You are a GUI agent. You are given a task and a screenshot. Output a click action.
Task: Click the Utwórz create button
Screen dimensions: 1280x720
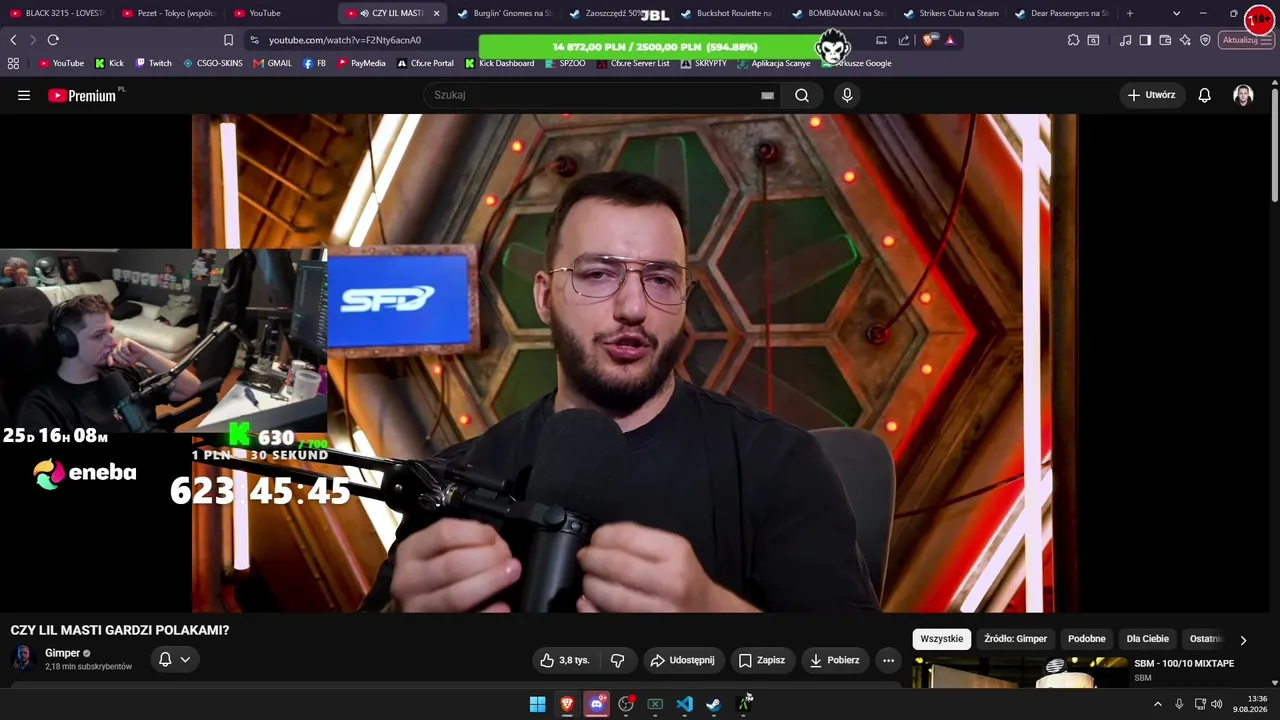click(1151, 95)
